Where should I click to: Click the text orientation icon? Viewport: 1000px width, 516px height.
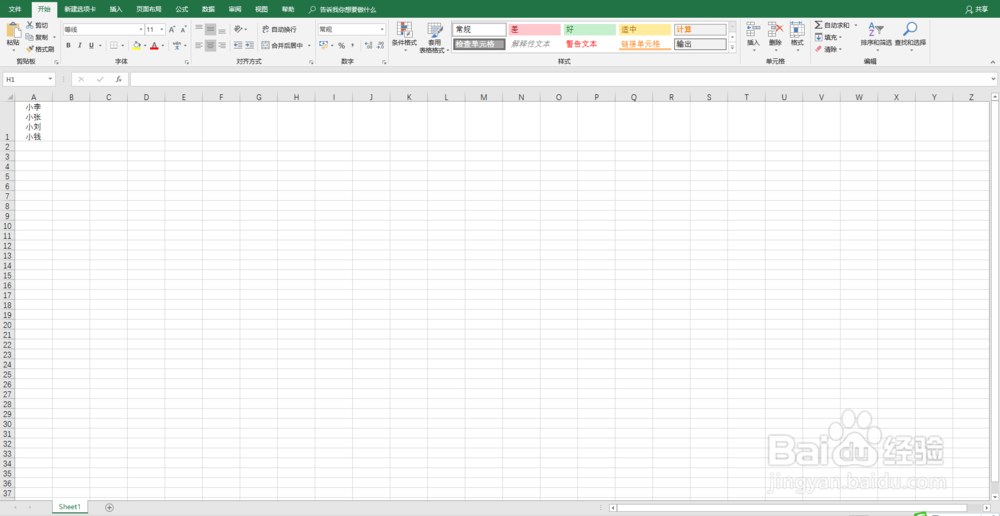238,29
